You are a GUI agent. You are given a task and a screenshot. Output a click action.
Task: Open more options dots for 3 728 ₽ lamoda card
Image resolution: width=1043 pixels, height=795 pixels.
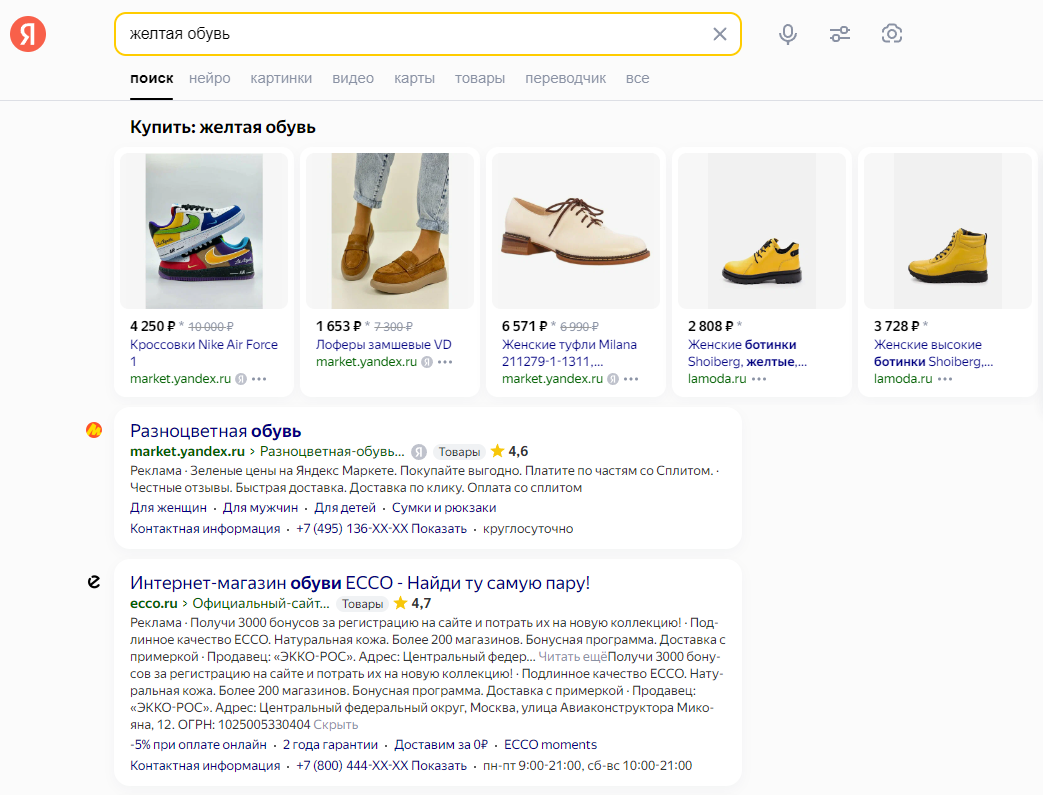pos(945,379)
